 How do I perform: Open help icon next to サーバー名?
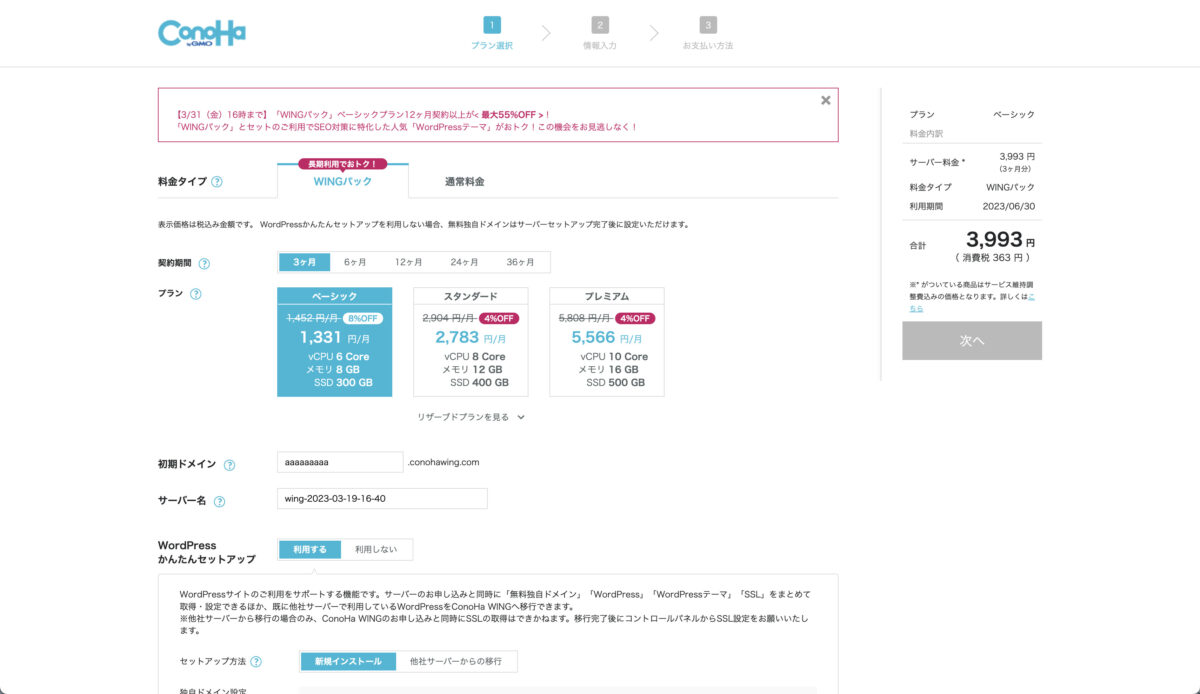[x=219, y=501]
